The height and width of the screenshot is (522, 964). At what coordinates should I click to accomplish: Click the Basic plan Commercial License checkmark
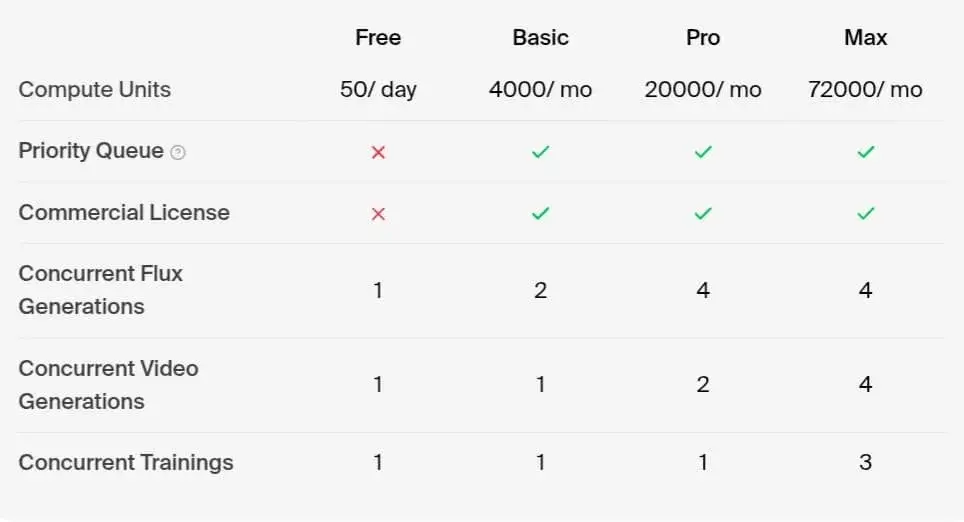tap(541, 213)
